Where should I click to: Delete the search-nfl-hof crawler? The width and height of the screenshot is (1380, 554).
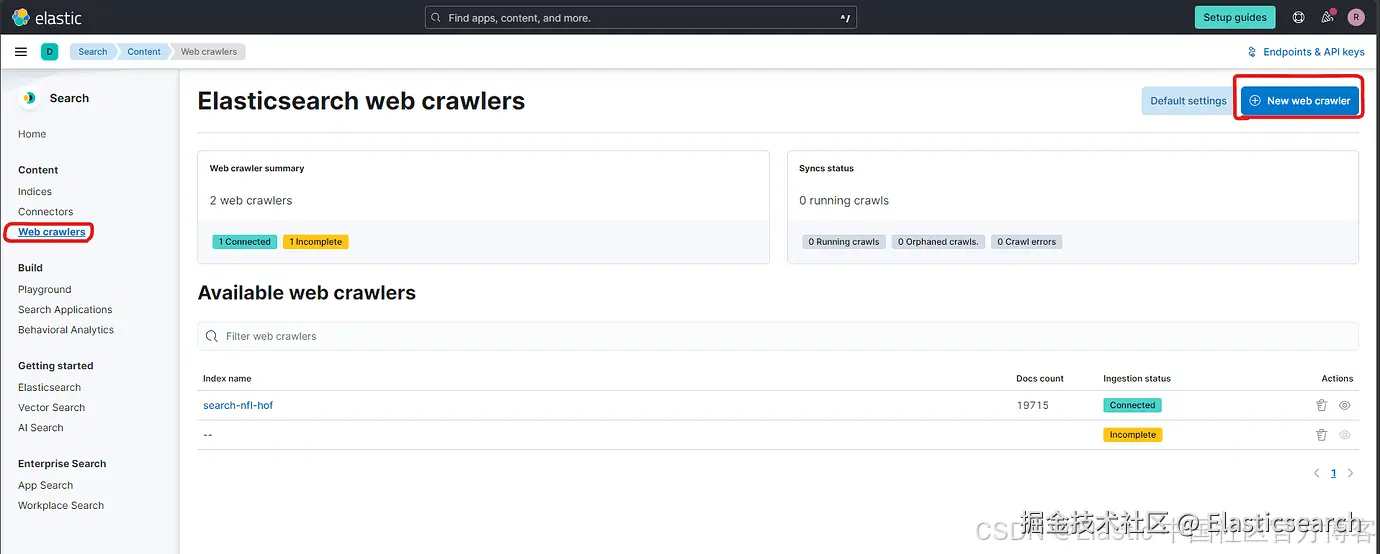(1321, 405)
